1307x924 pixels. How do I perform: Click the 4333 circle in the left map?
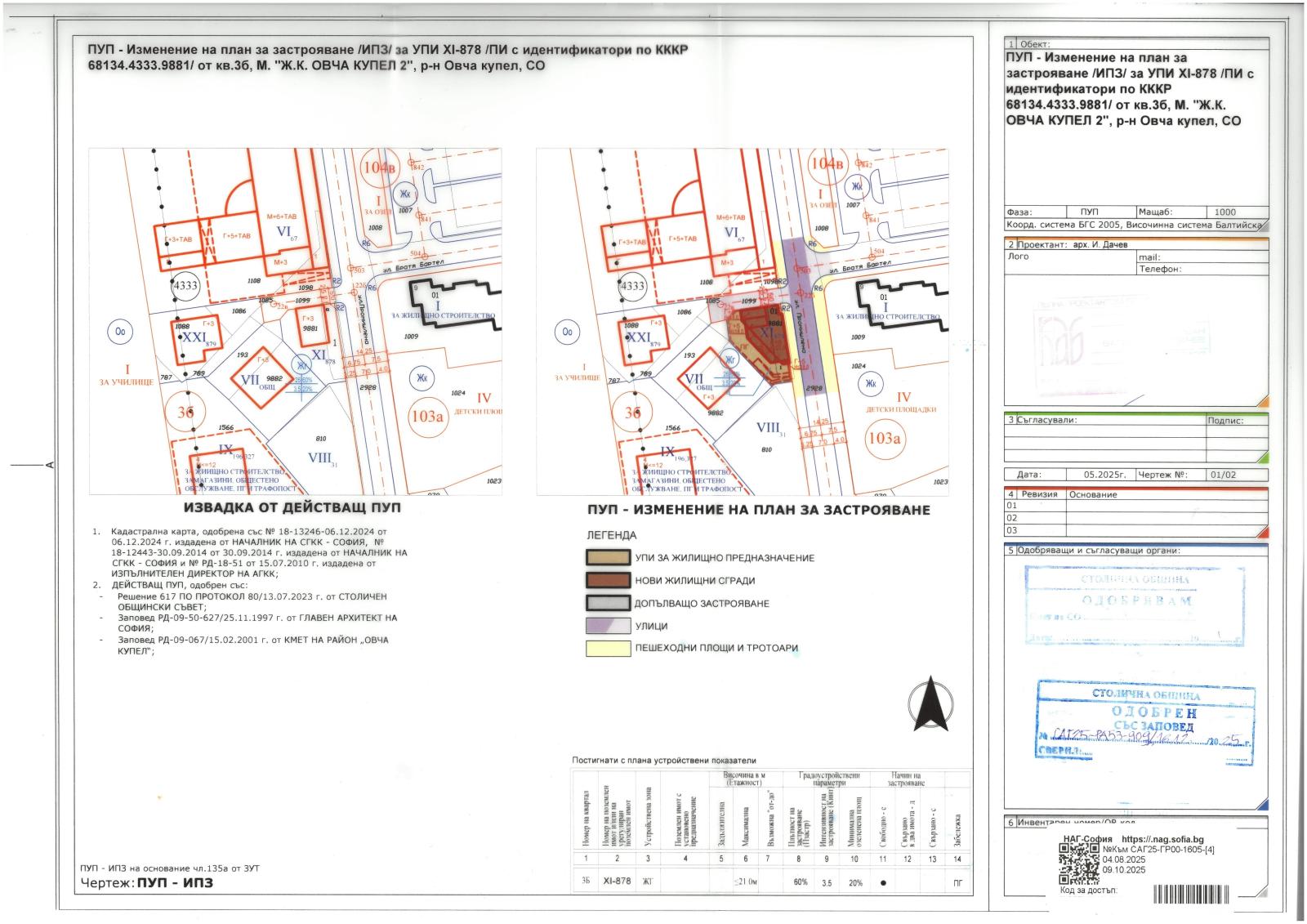tap(185, 286)
